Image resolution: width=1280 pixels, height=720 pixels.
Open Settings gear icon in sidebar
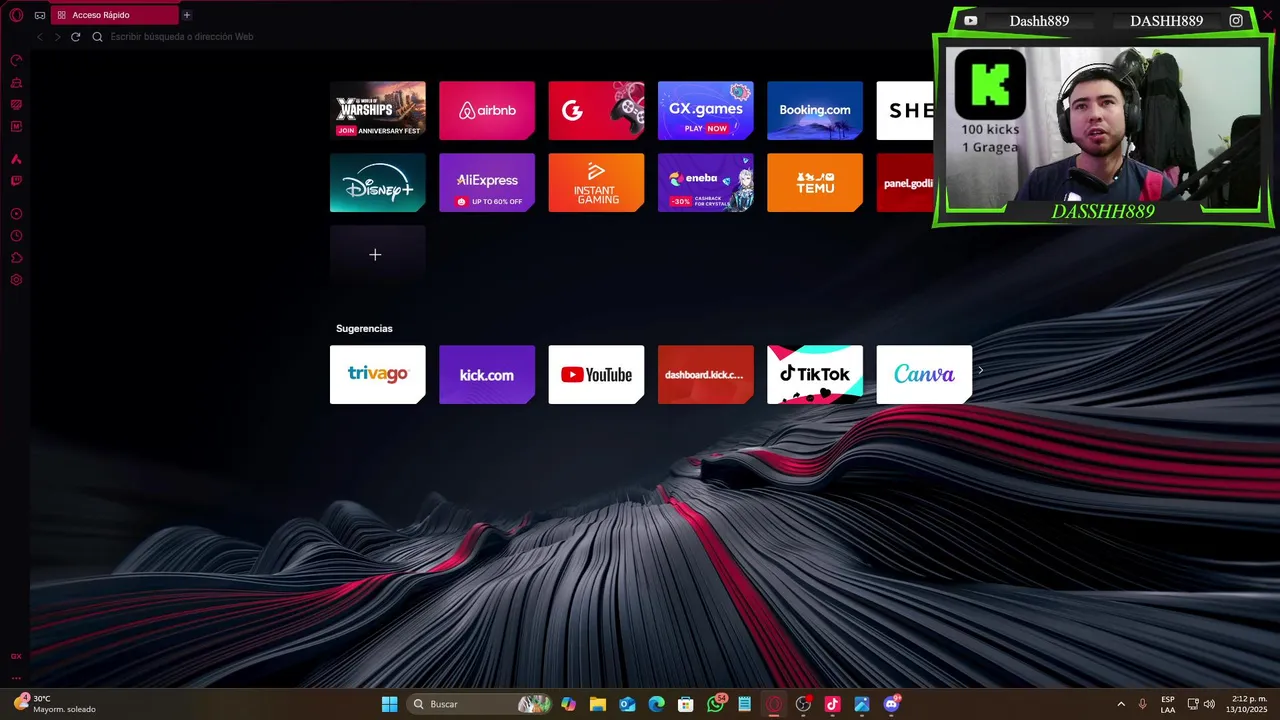coord(16,280)
